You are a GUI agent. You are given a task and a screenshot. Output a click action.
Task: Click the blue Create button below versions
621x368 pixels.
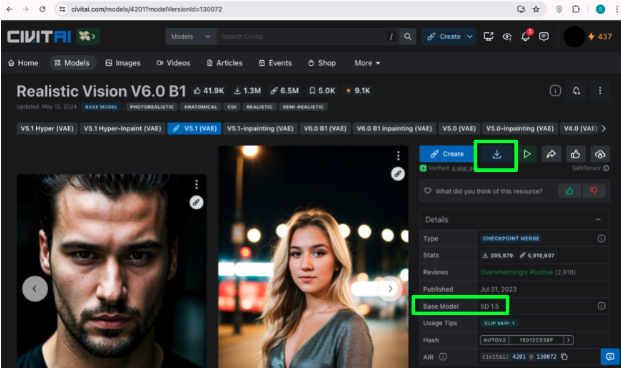click(x=448, y=154)
